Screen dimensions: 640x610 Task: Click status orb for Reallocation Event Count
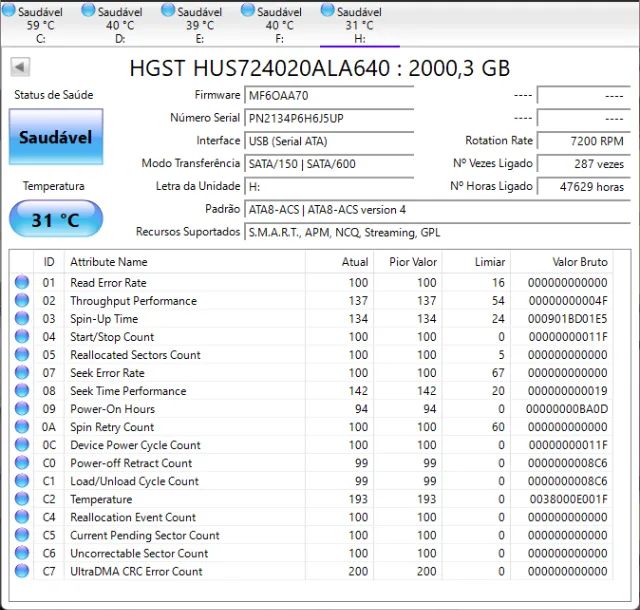pyautogui.click(x=22, y=517)
